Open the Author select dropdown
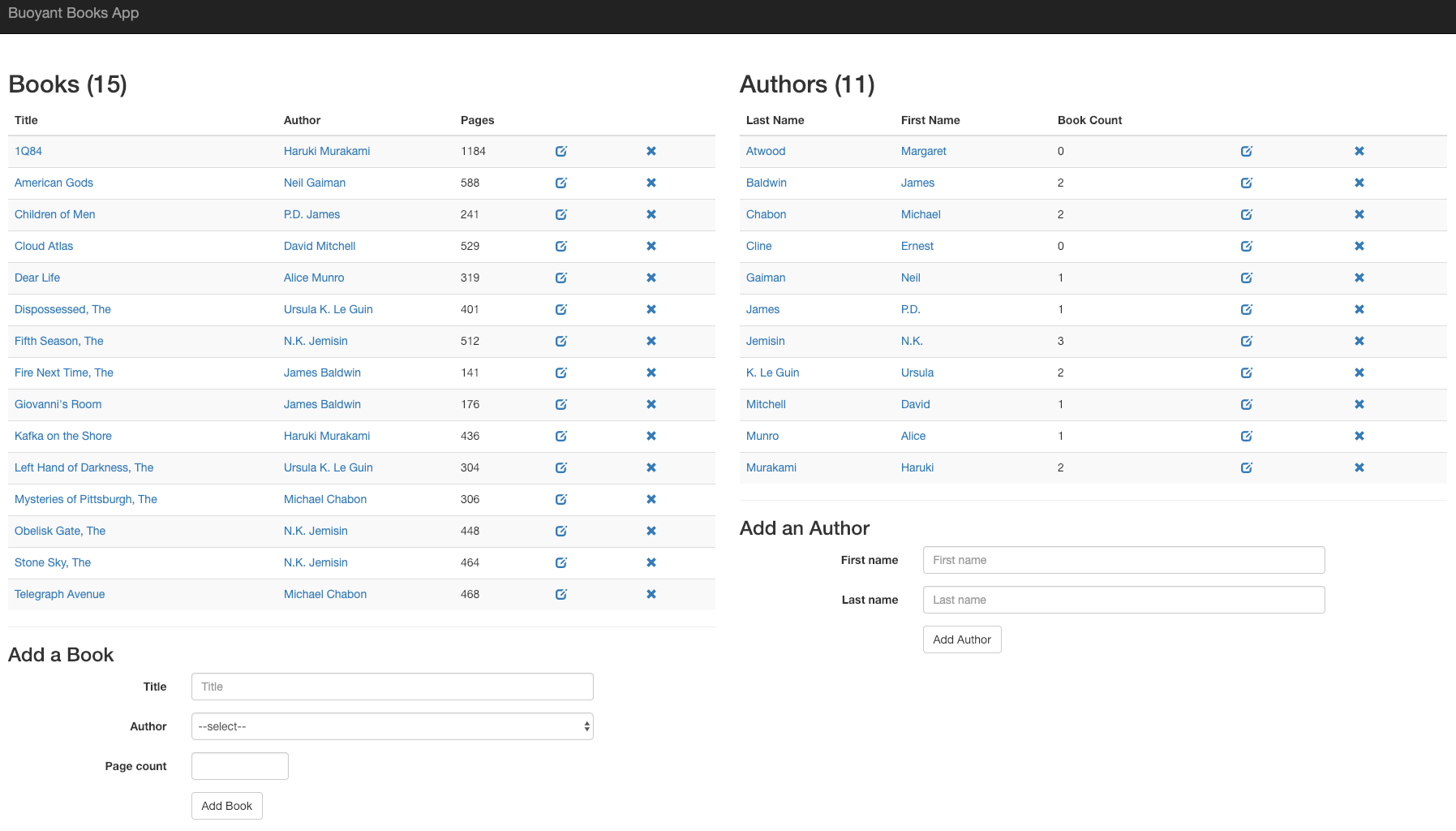Screen dimensions: 1456x831 392,726
